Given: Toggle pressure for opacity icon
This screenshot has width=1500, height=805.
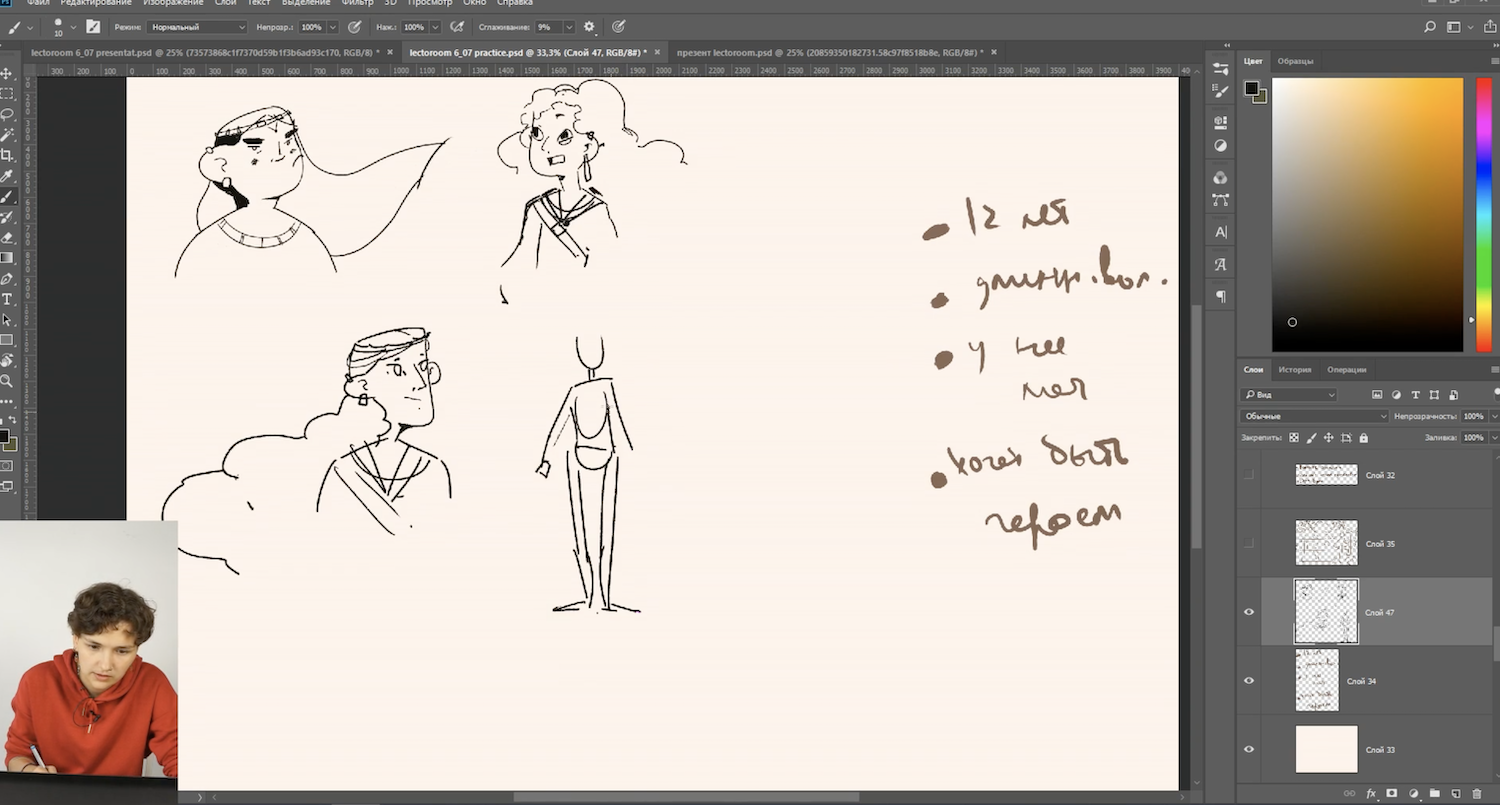Looking at the screenshot, I should click(354, 27).
